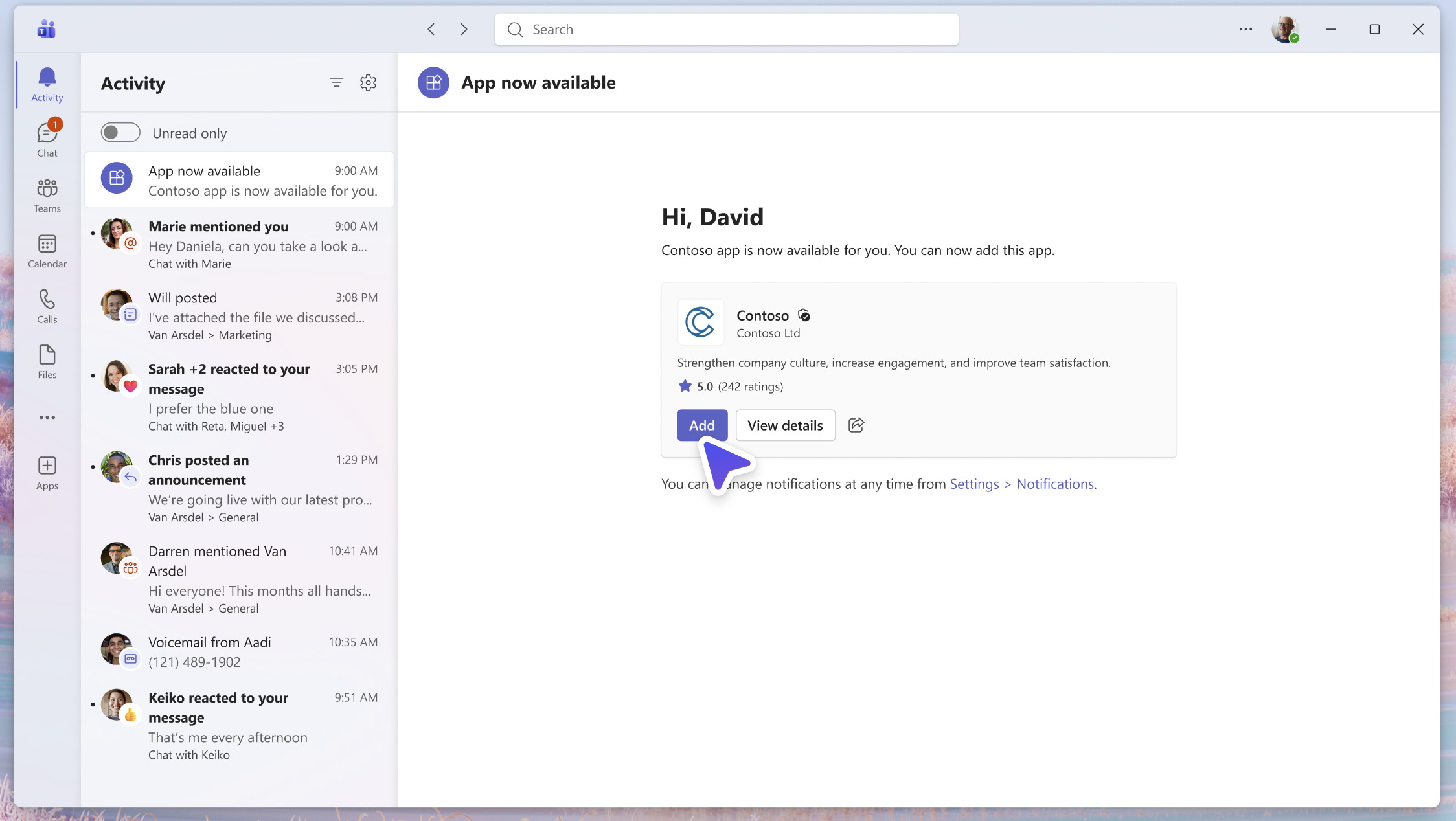
Task: Open Marie mentioned you notification
Action: tap(239, 244)
